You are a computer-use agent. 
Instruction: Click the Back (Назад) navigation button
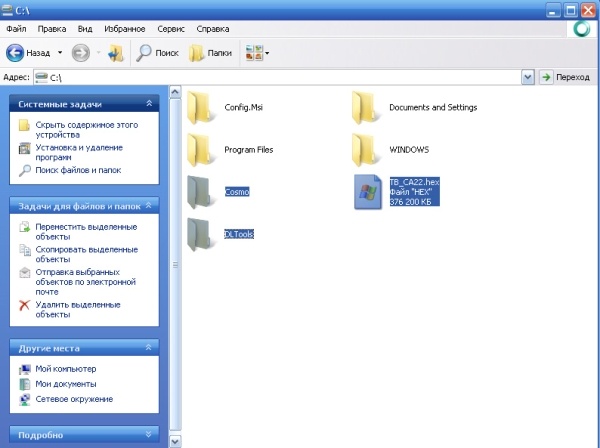pos(29,52)
